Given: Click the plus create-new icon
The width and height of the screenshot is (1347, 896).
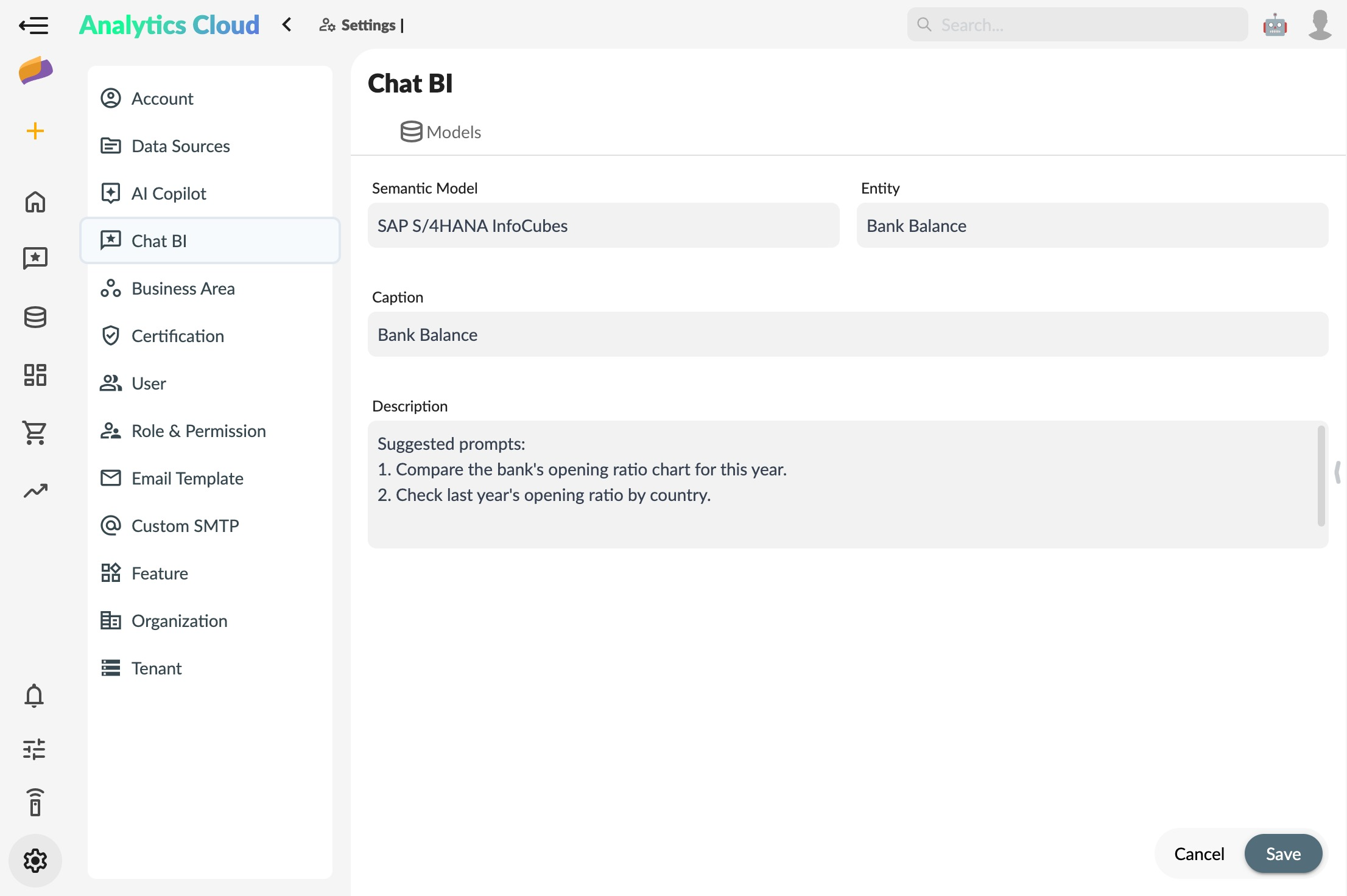Looking at the screenshot, I should click(35, 131).
